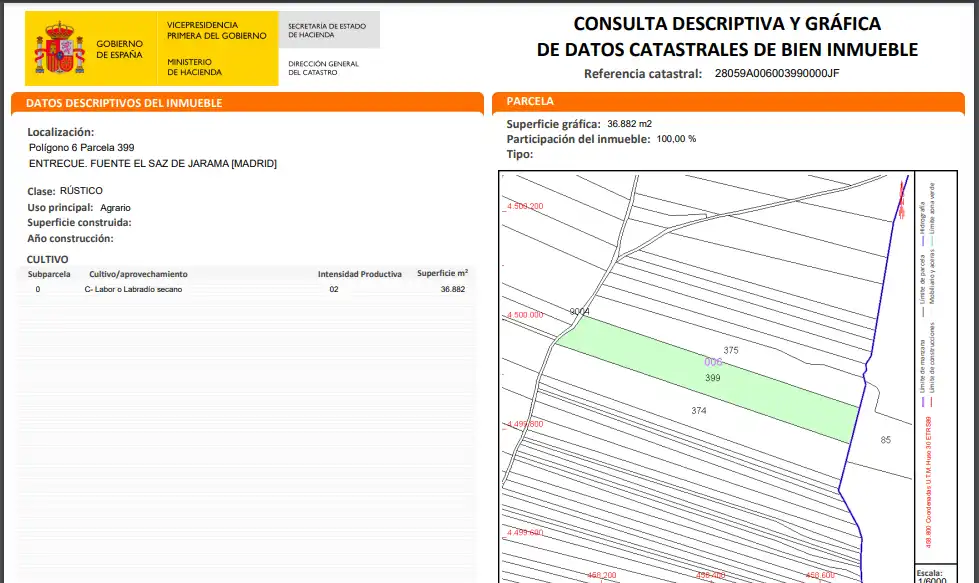
Task: Select 'ENTRECUE. FUENTE EL SAZ DE JARAMA [MADRID]'
Action: (x=152, y=164)
